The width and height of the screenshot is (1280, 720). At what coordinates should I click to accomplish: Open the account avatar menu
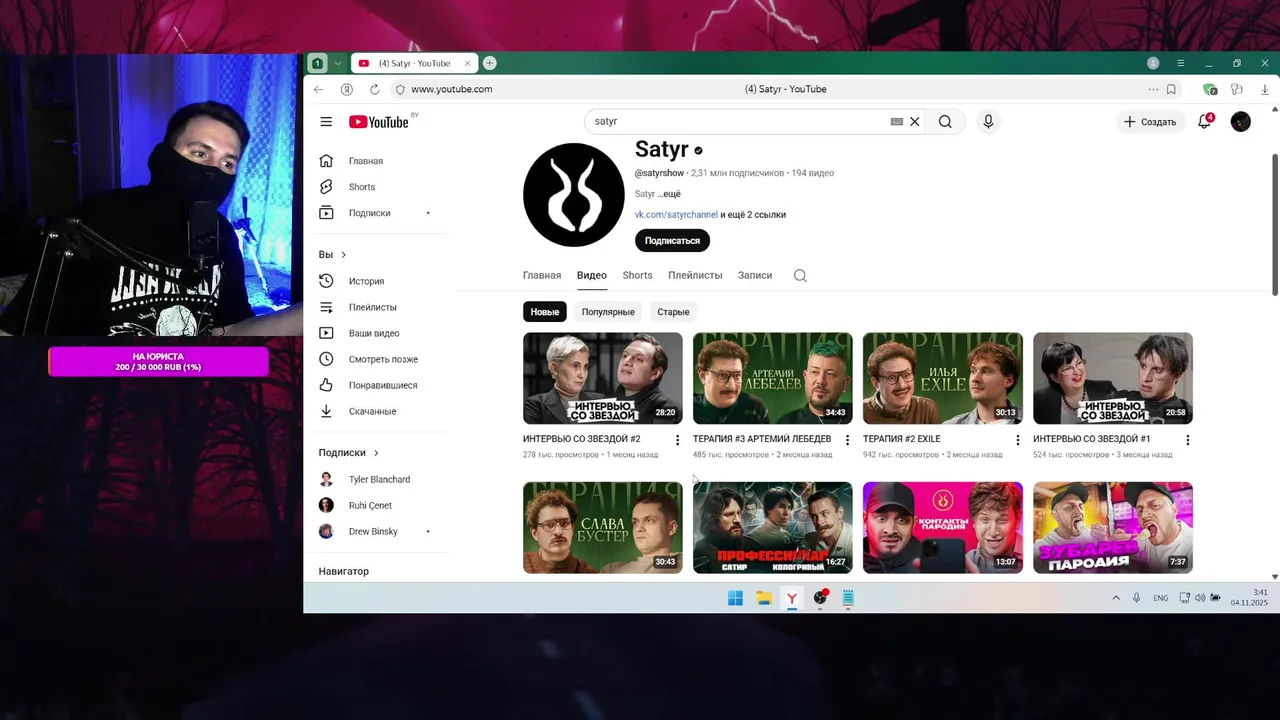click(x=1241, y=122)
